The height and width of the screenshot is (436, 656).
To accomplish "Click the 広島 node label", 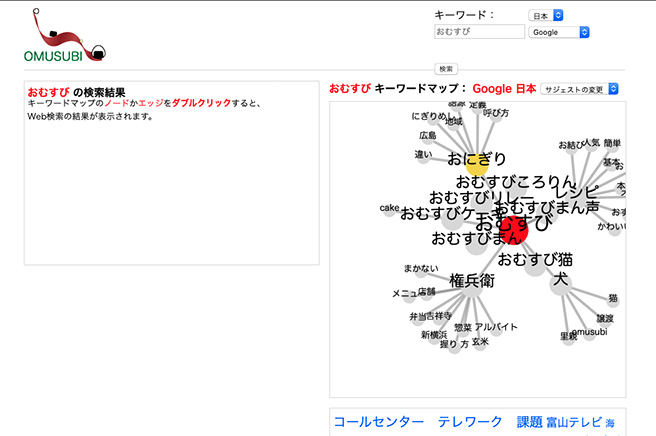I will point(428,136).
